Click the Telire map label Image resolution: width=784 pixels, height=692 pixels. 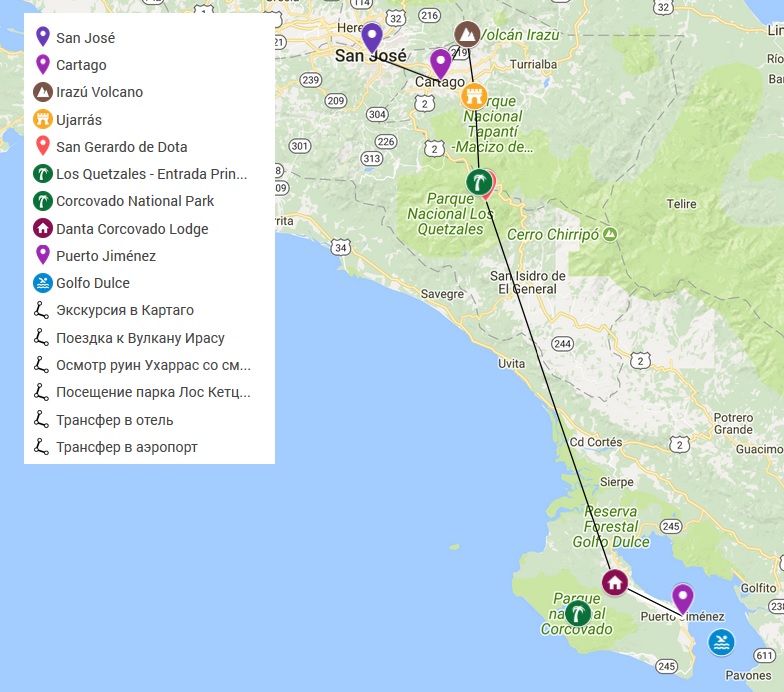pos(681,204)
